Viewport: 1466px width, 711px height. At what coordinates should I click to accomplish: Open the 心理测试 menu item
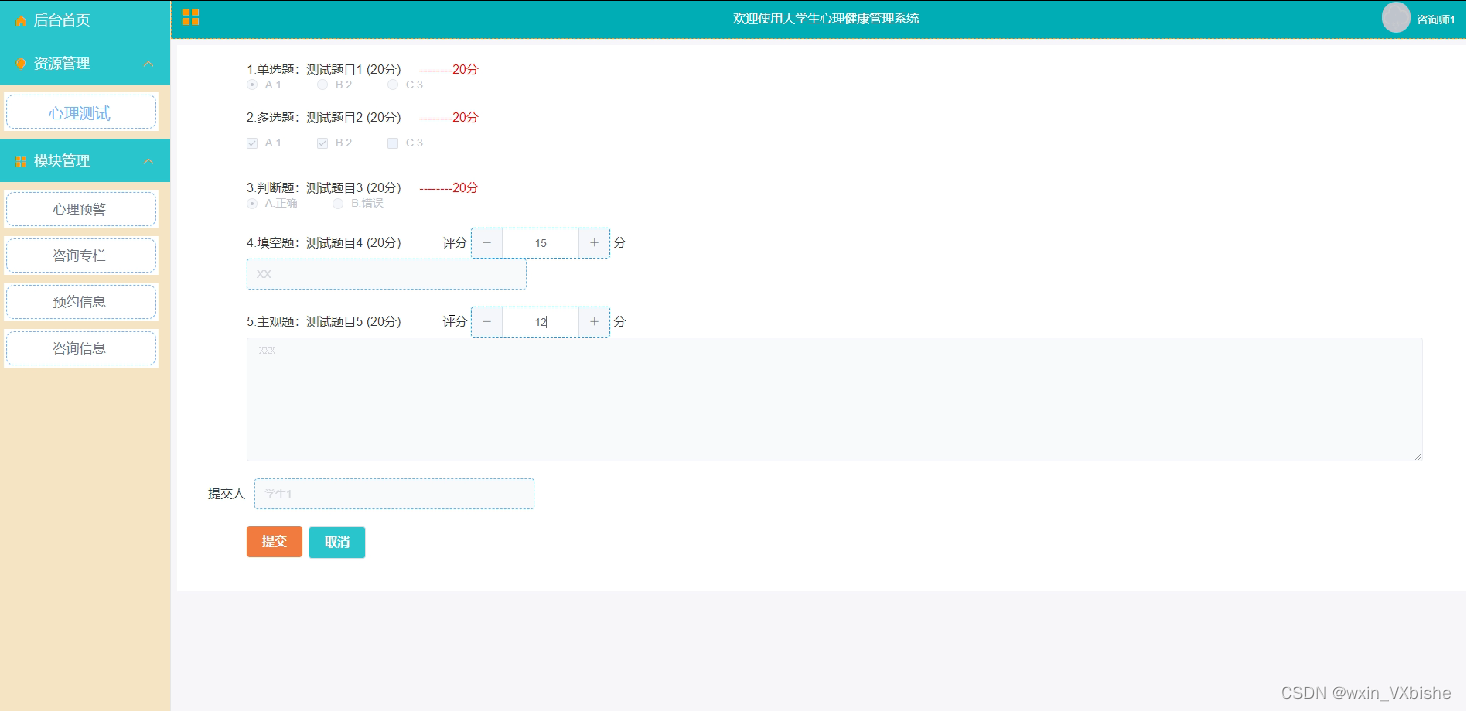click(81, 113)
